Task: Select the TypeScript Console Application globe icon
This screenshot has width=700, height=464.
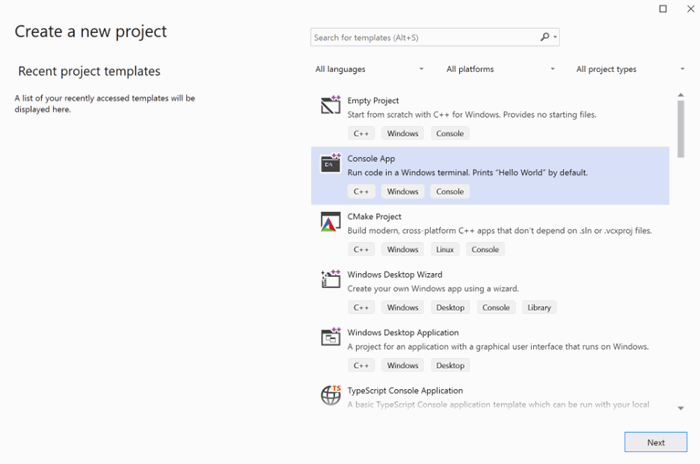Action: pos(330,395)
